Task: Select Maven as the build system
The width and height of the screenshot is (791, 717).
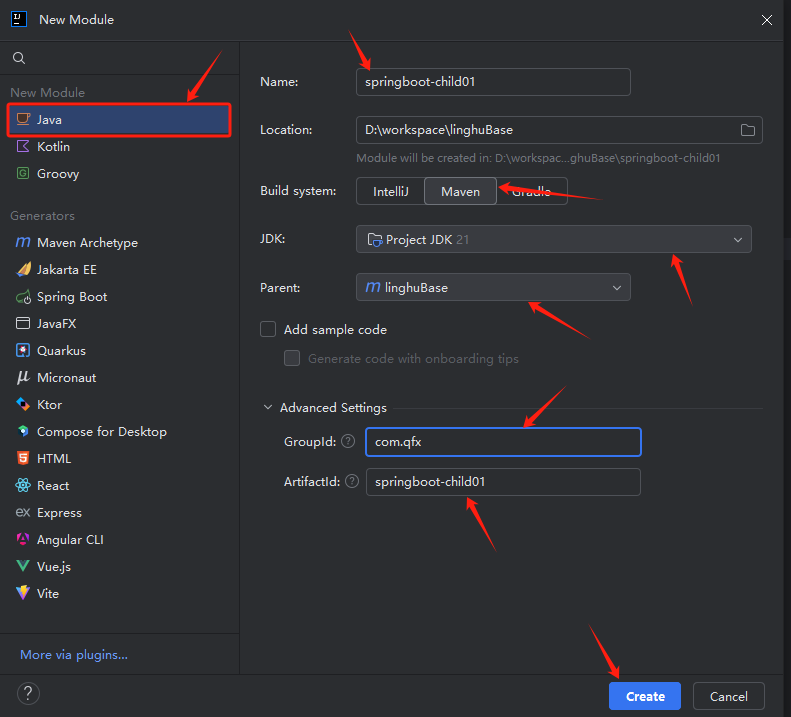Action: coord(460,191)
